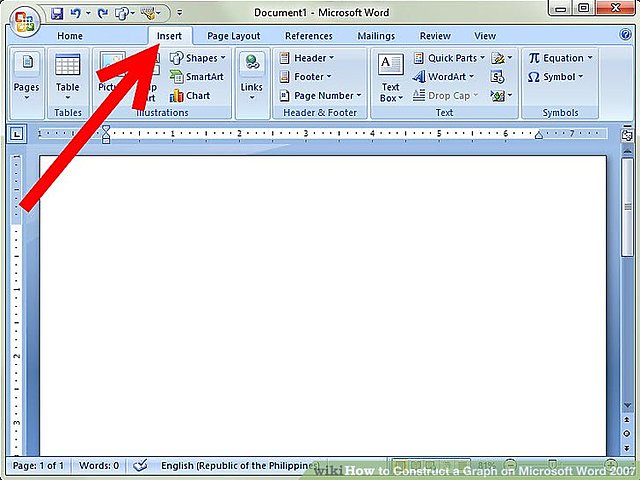Image resolution: width=640 pixels, height=480 pixels.
Task: Open the Undo history dropdown arrow
Action: 88,13
